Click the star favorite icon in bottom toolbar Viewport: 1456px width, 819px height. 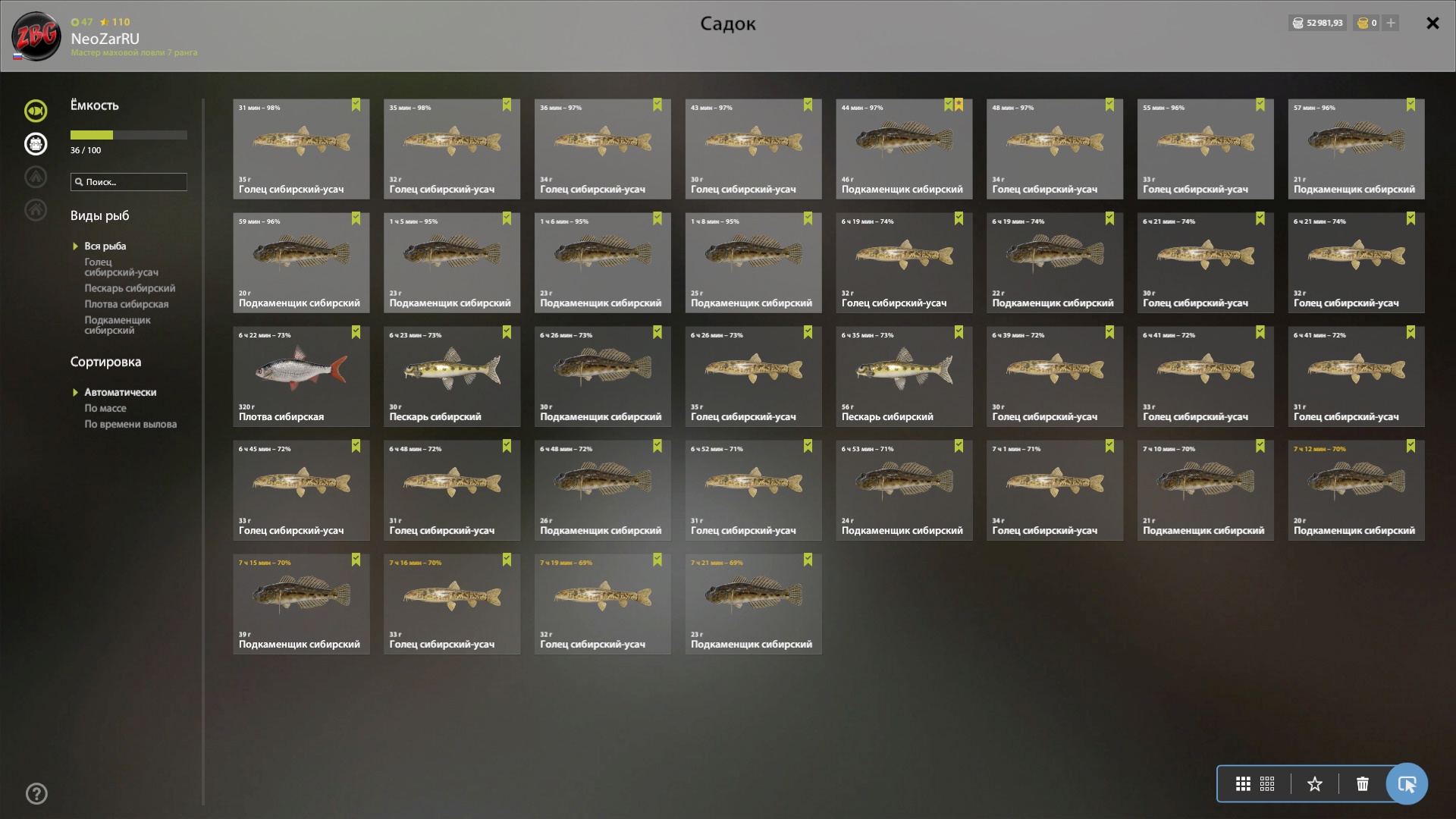(1315, 784)
